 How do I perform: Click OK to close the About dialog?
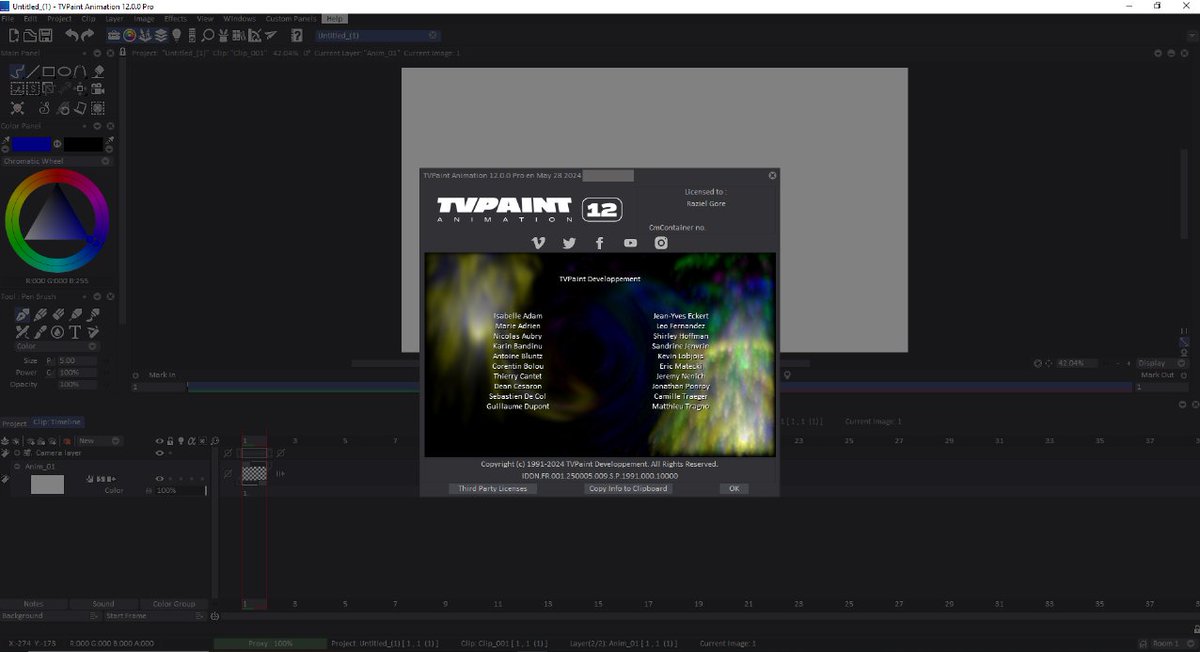click(x=734, y=488)
